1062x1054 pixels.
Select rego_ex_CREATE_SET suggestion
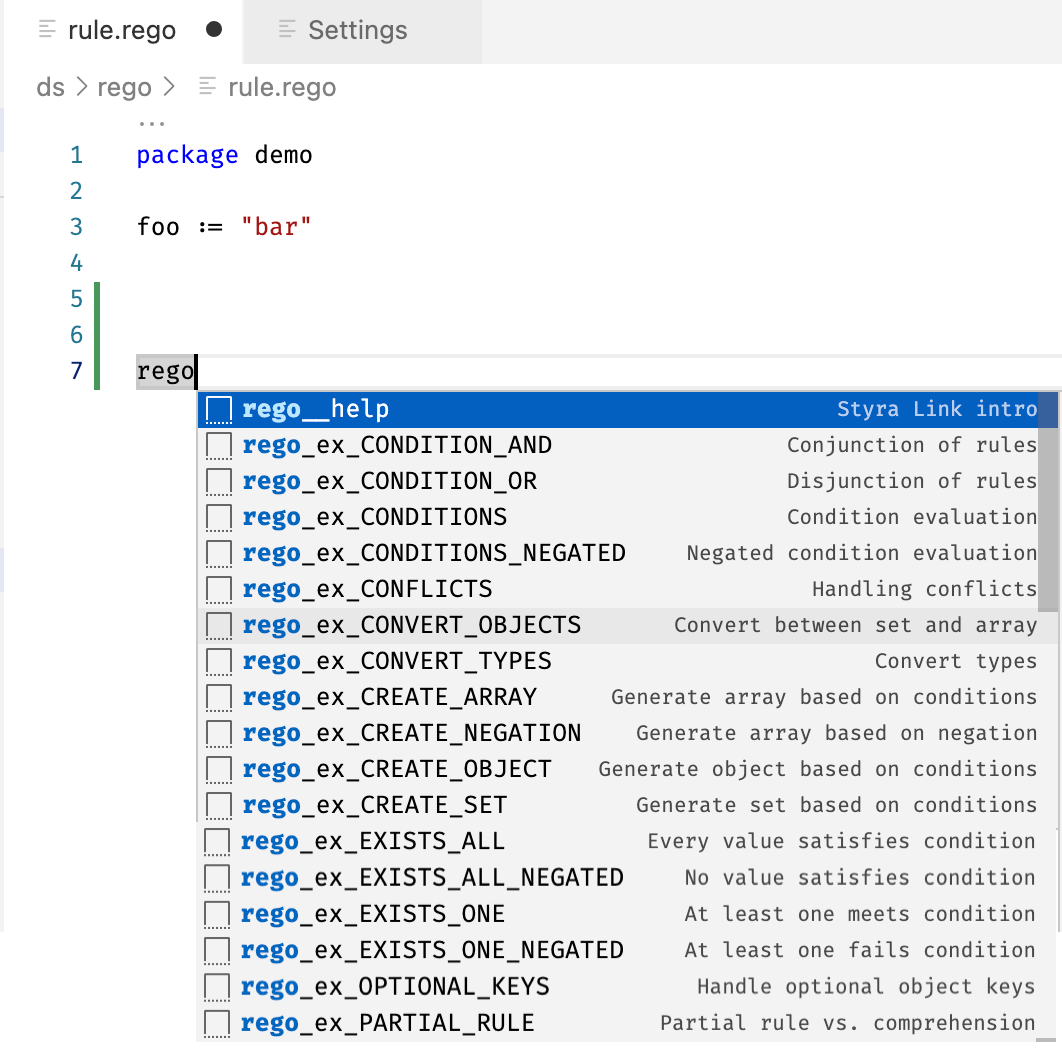(x=627, y=805)
